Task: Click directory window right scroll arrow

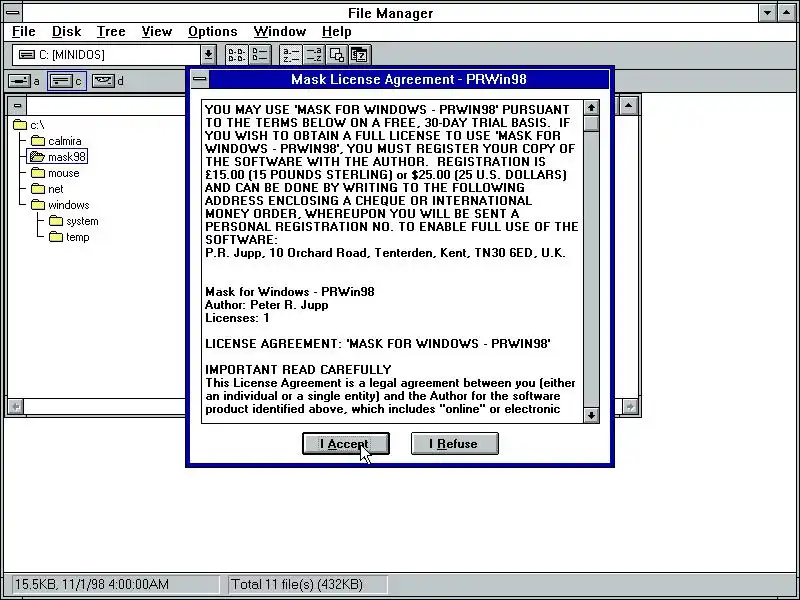Action: coord(630,407)
